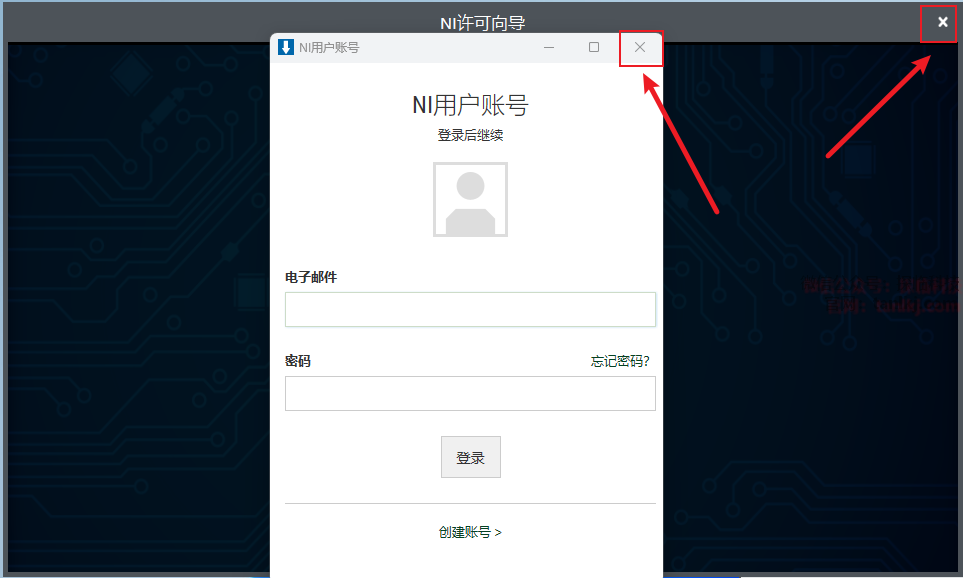The height and width of the screenshot is (578, 963).
Task: Minimize the NI用户账号 window
Action: 549,47
